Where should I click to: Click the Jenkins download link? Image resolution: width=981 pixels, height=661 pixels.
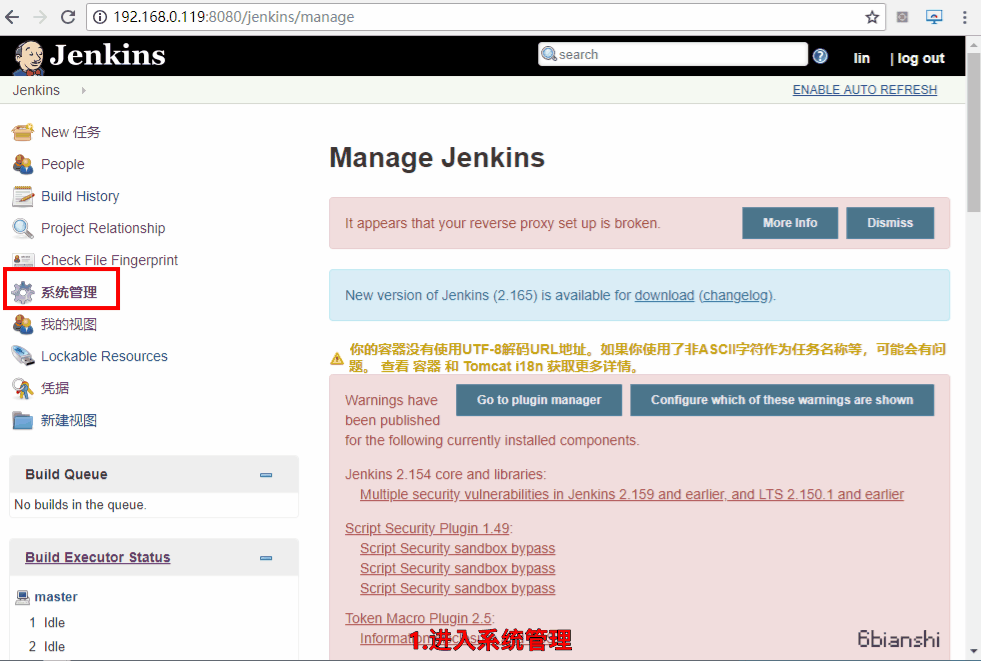click(664, 295)
